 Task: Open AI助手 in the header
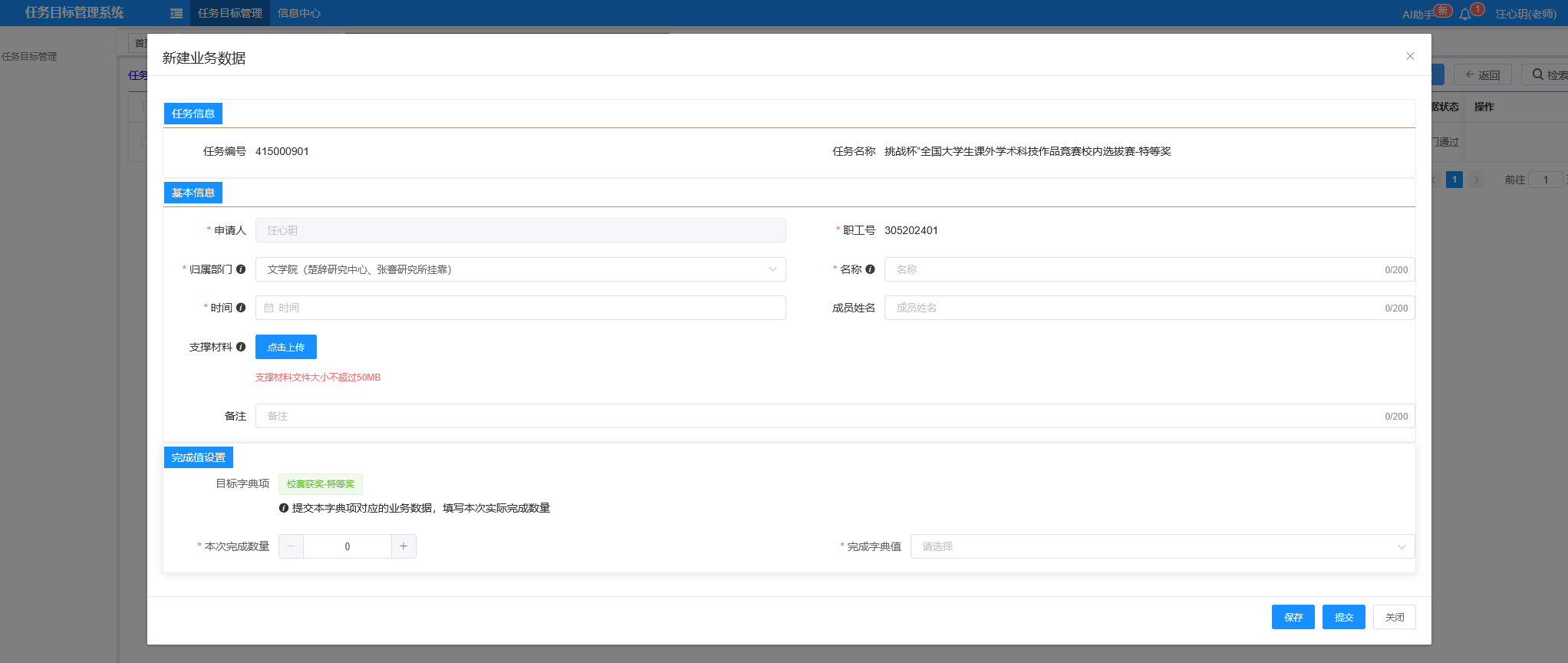pyautogui.click(x=1418, y=14)
